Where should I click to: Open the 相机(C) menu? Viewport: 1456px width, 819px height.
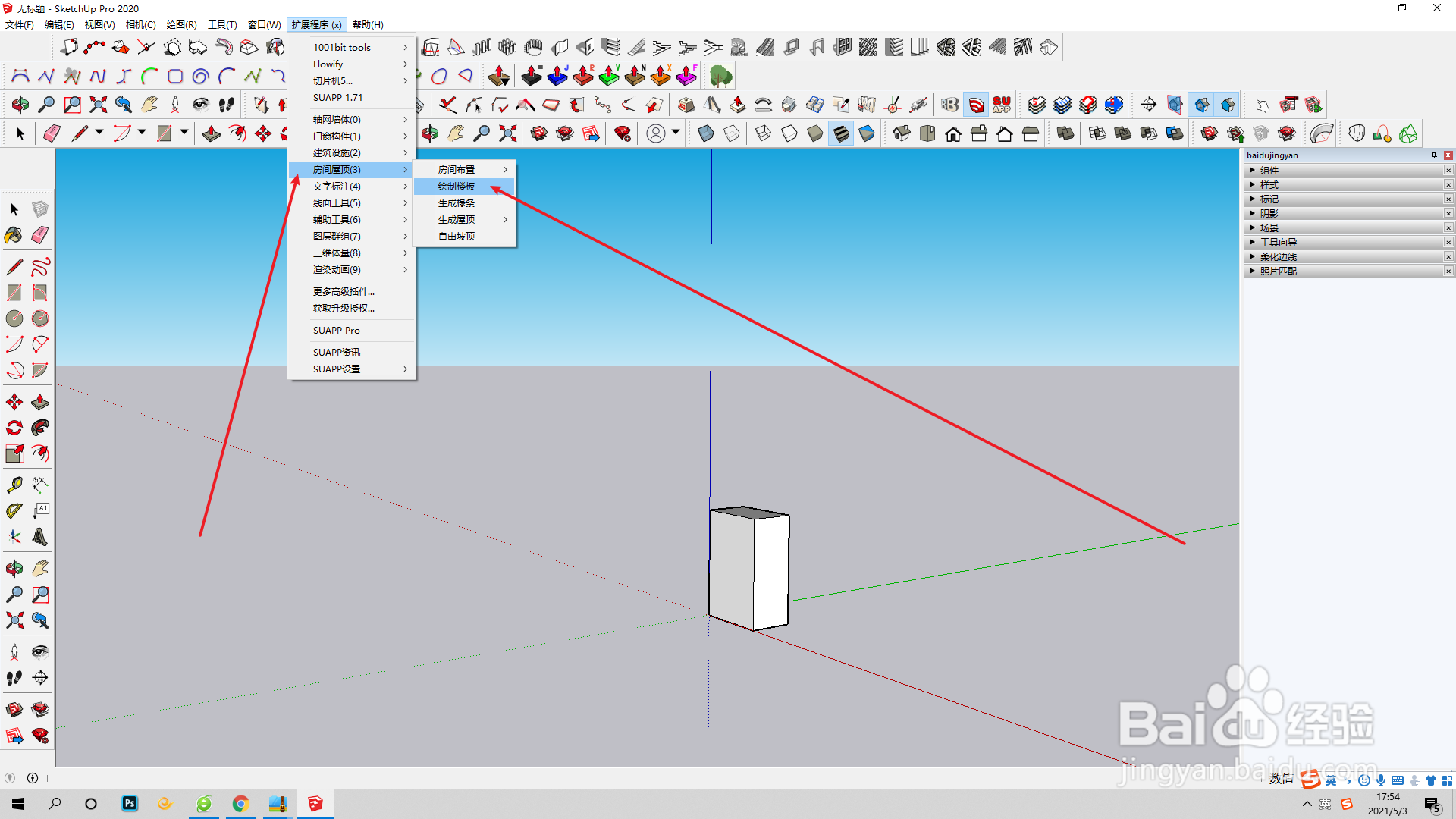click(x=140, y=25)
